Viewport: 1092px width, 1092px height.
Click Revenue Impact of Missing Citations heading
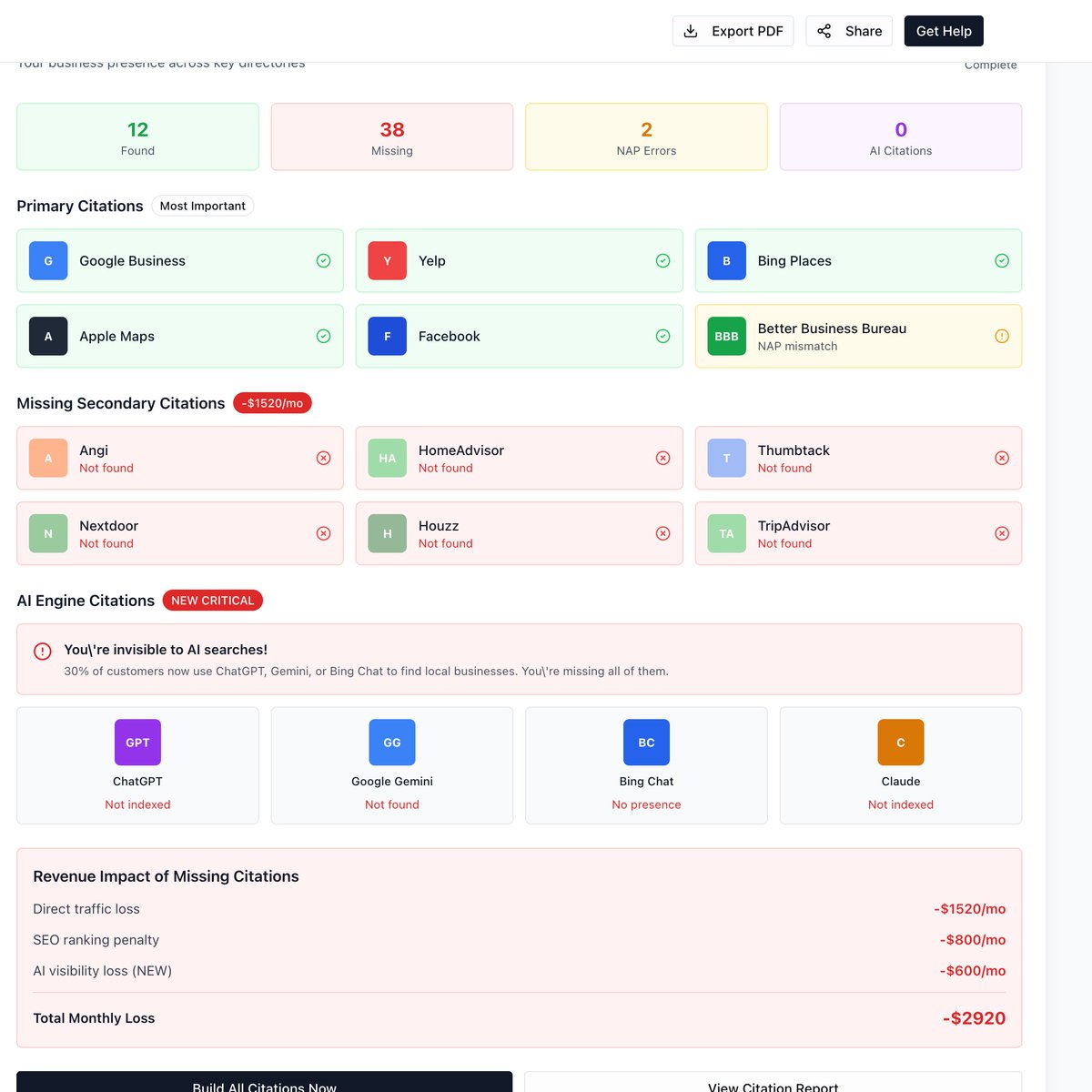[166, 876]
